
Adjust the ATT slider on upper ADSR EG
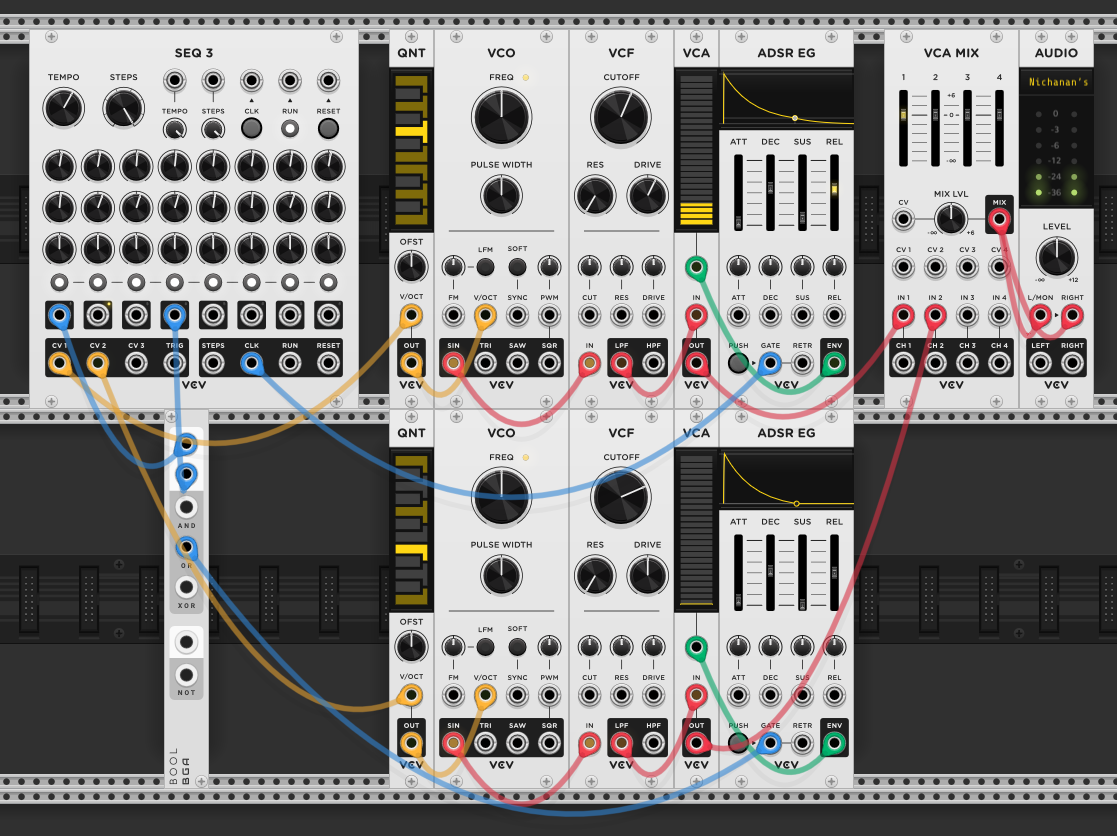[738, 192]
